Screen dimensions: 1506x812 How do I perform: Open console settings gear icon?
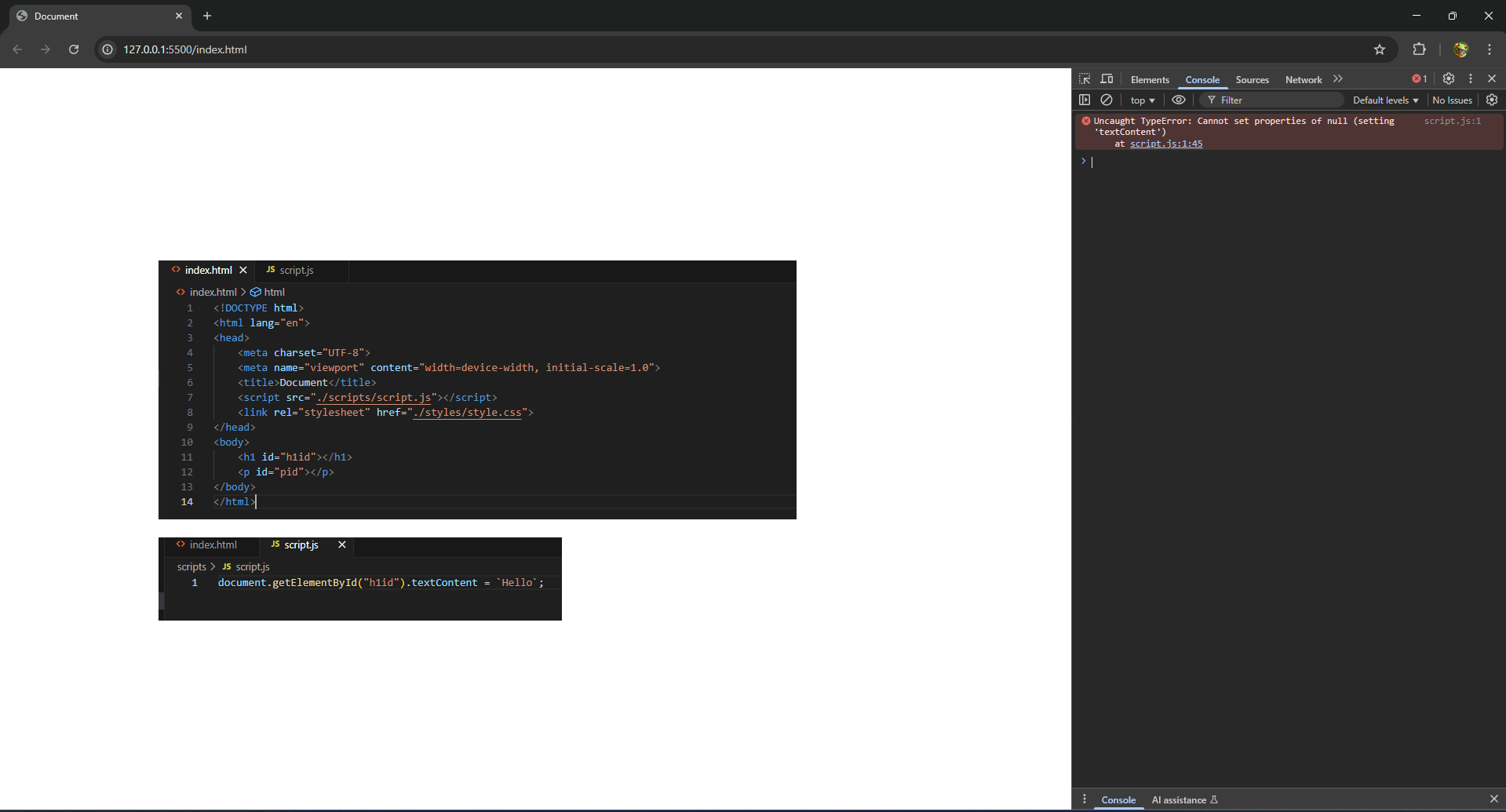point(1492,100)
